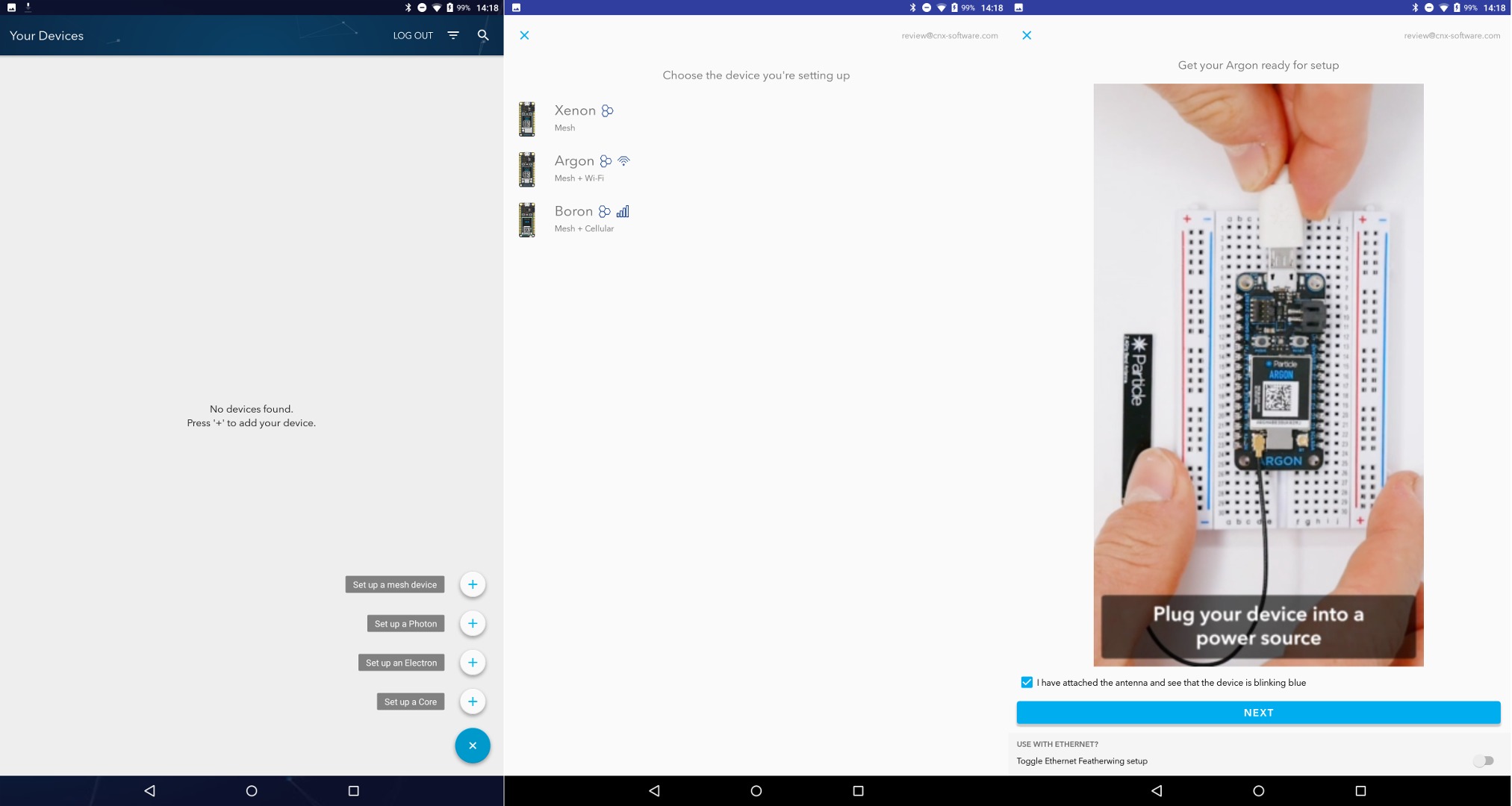Tap the 'USE WITH ETHERNET?' heading
Image resolution: width=1512 pixels, height=806 pixels.
pyautogui.click(x=1057, y=744)
